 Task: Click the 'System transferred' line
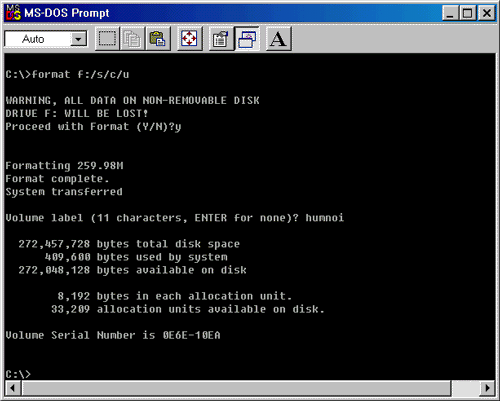[64, 192]
